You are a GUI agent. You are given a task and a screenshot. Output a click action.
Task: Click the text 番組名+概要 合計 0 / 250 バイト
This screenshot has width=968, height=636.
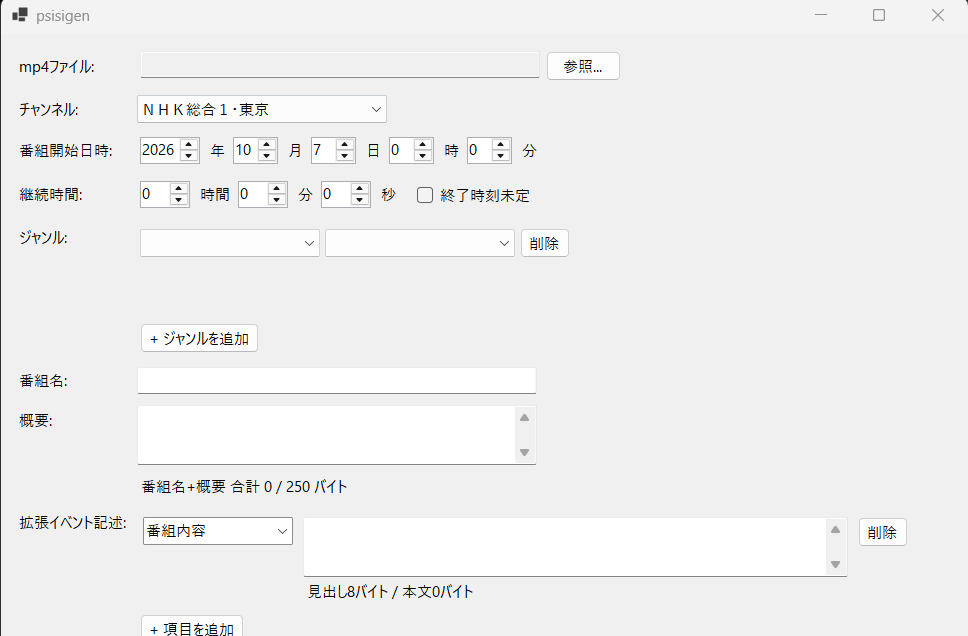[x=244, y=487]
